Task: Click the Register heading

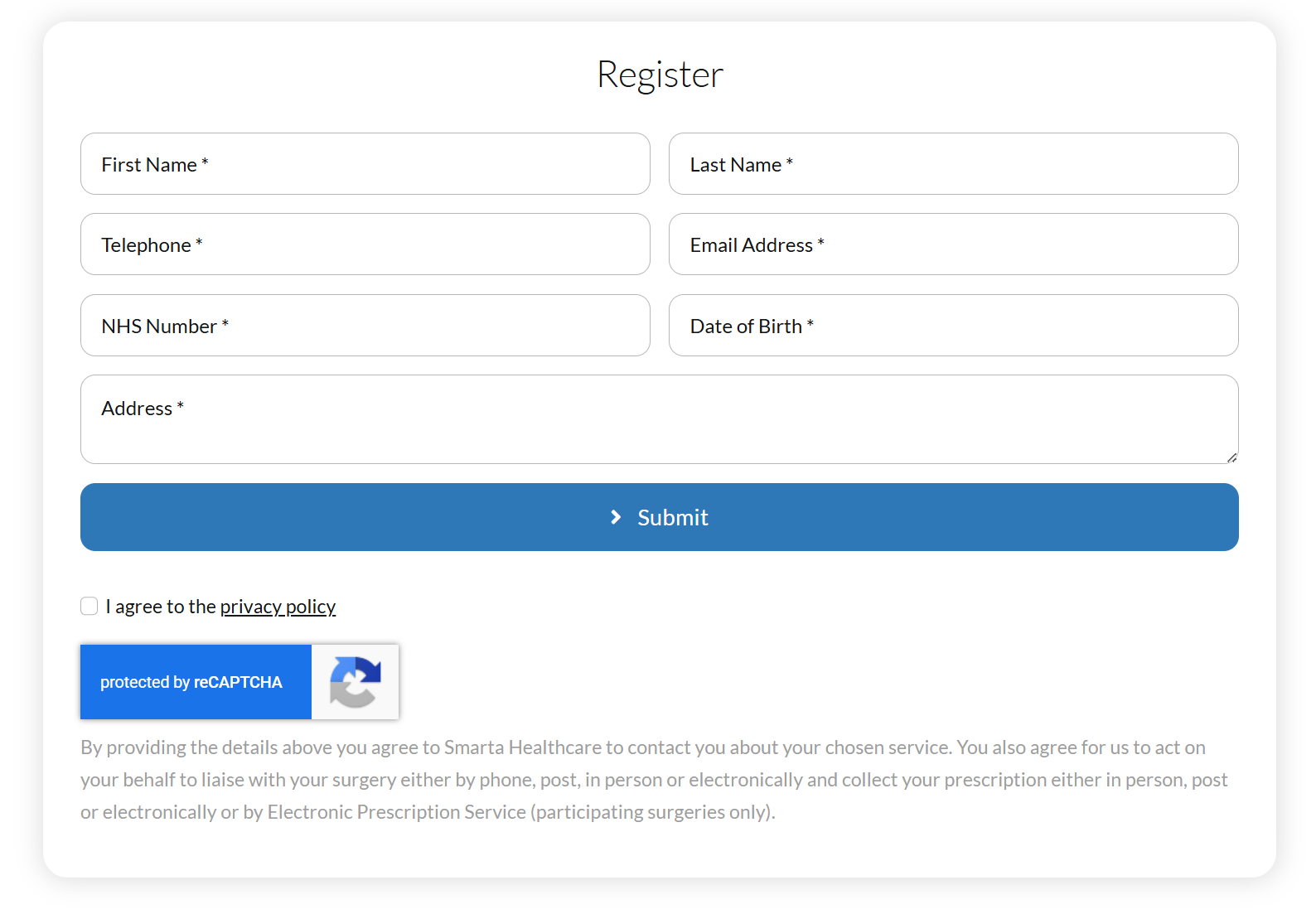Action: coord(660,75)
